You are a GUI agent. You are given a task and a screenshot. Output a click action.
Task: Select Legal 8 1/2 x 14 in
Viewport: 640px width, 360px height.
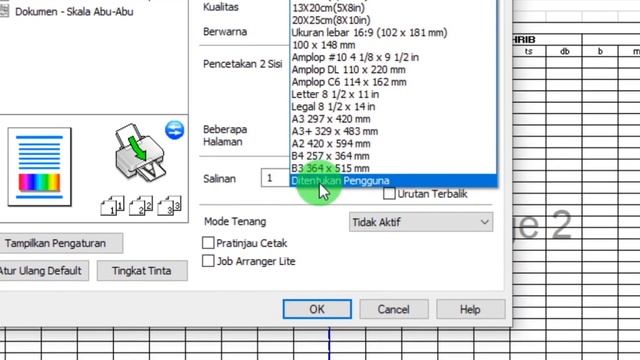[393, 107]
